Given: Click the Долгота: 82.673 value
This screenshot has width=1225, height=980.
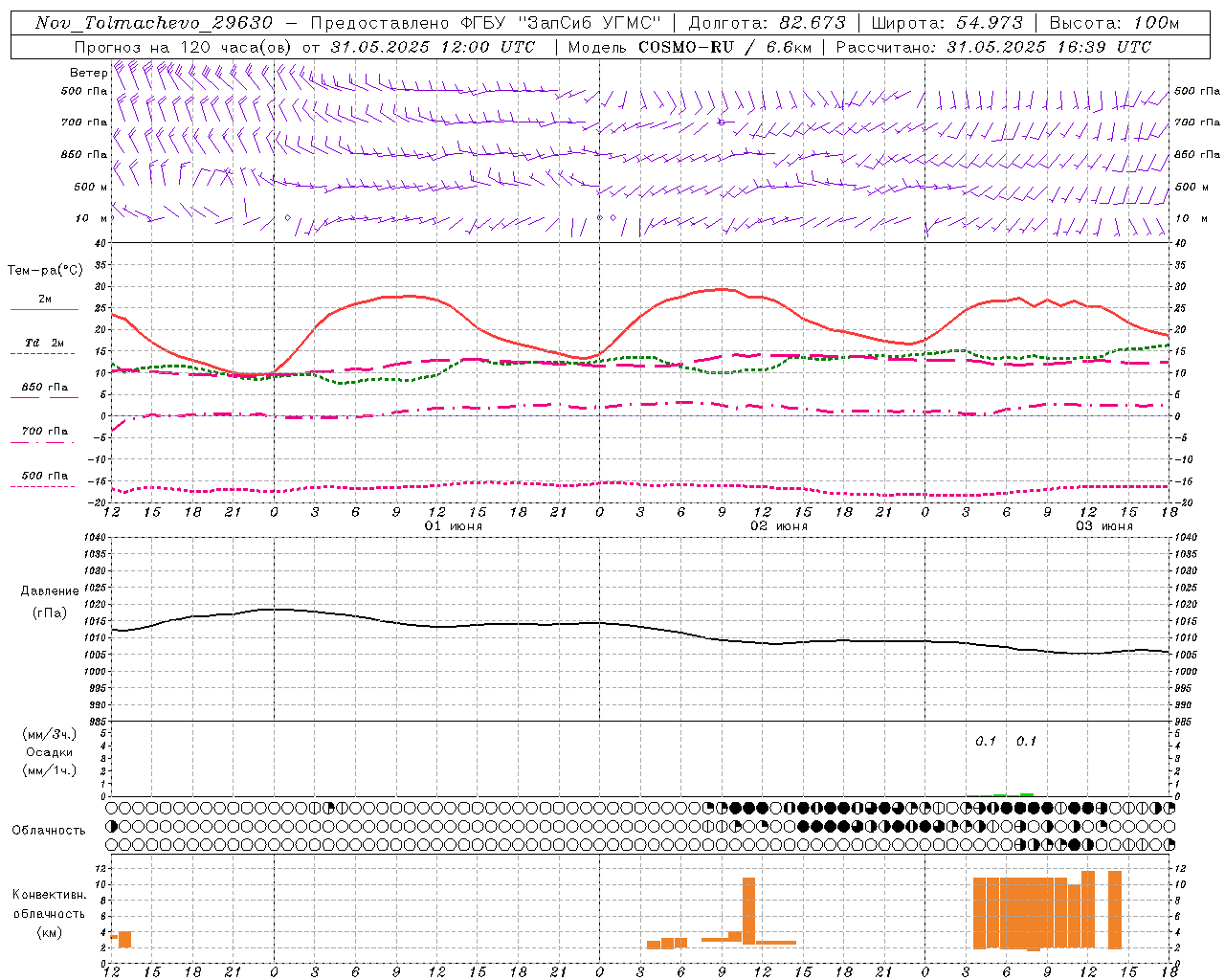Looking at the screenshot, I should (767, 23).
